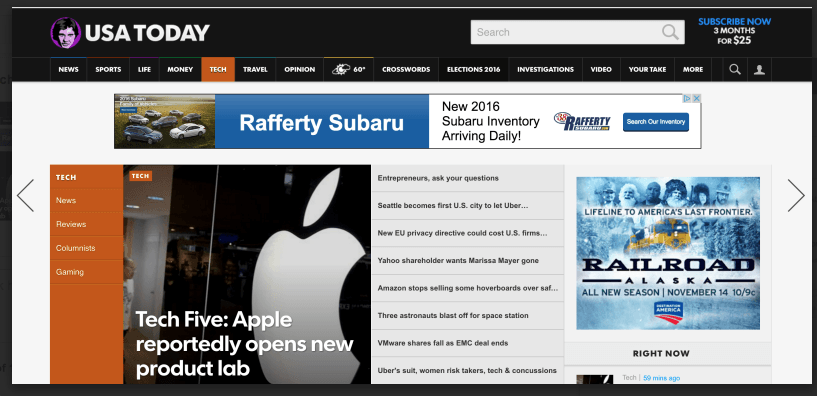817x396 pixels.
Task: Click the Rafferty Subaru logo in the ad
Action: coord(582,121)
